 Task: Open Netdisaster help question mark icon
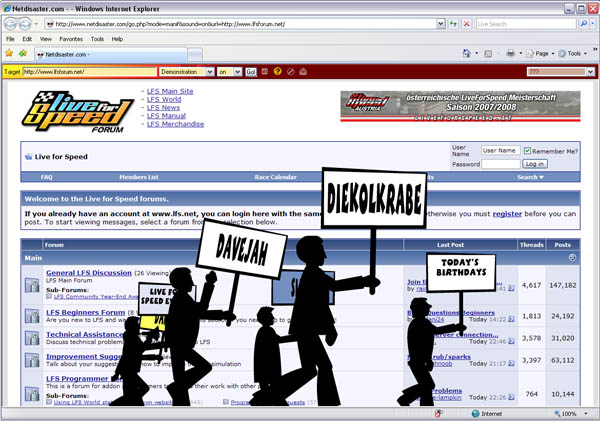pyautogui.click(x=277, y=71)
